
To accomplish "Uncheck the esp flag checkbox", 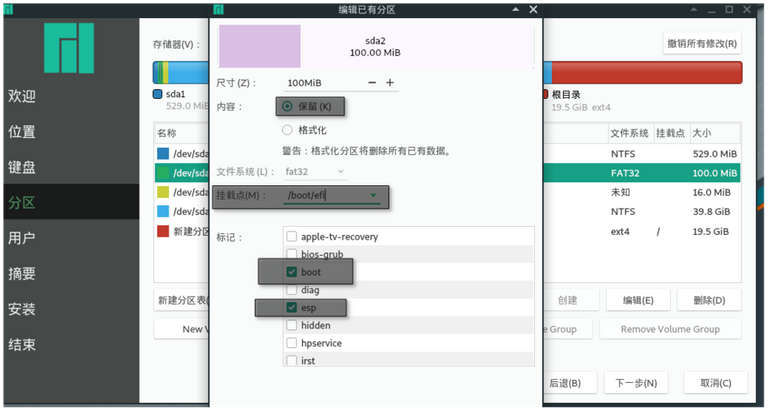I will tap(291, 307).
